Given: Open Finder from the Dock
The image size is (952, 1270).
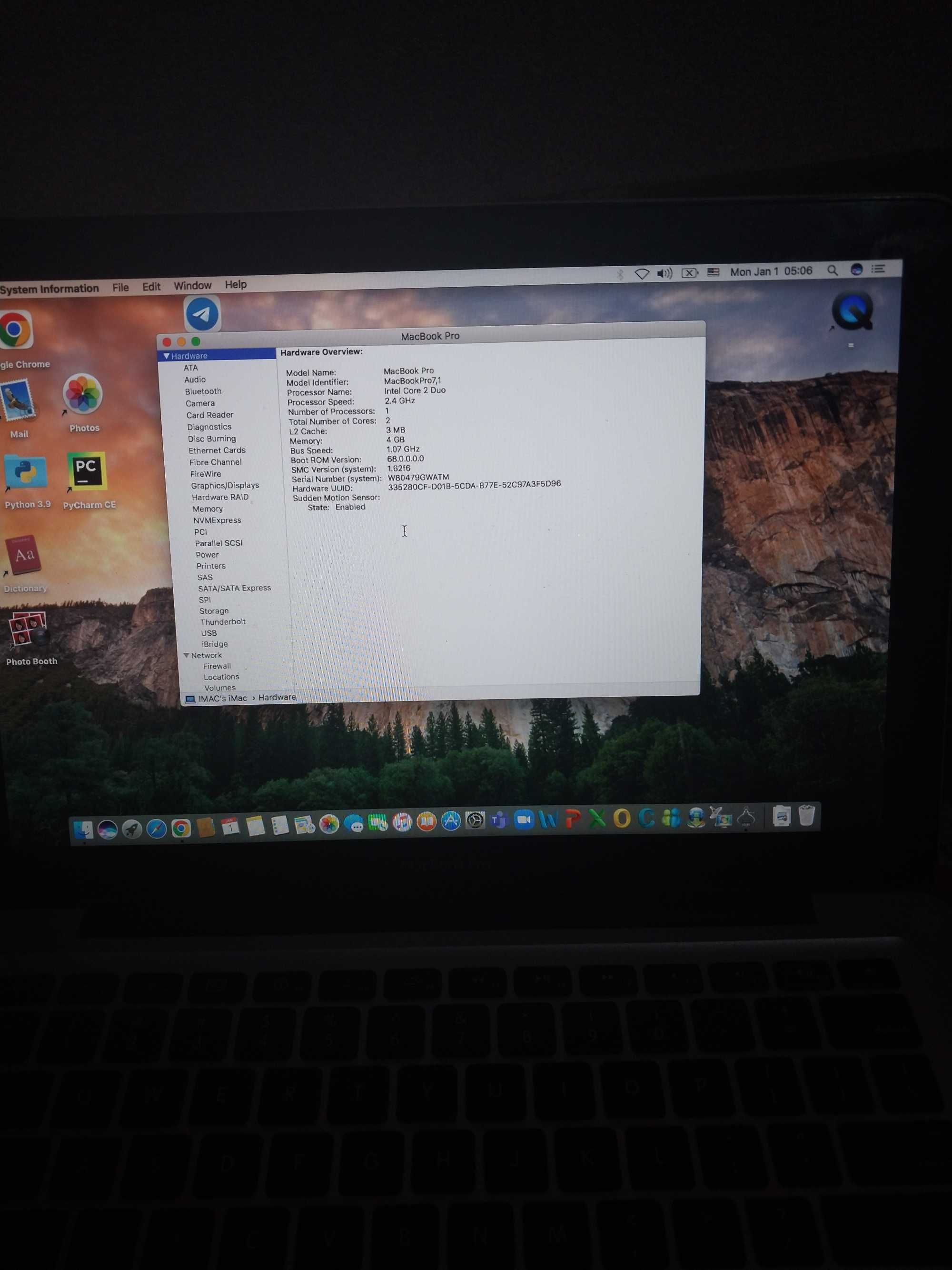Looking at the screenshot, I should (x=83, y=830).
